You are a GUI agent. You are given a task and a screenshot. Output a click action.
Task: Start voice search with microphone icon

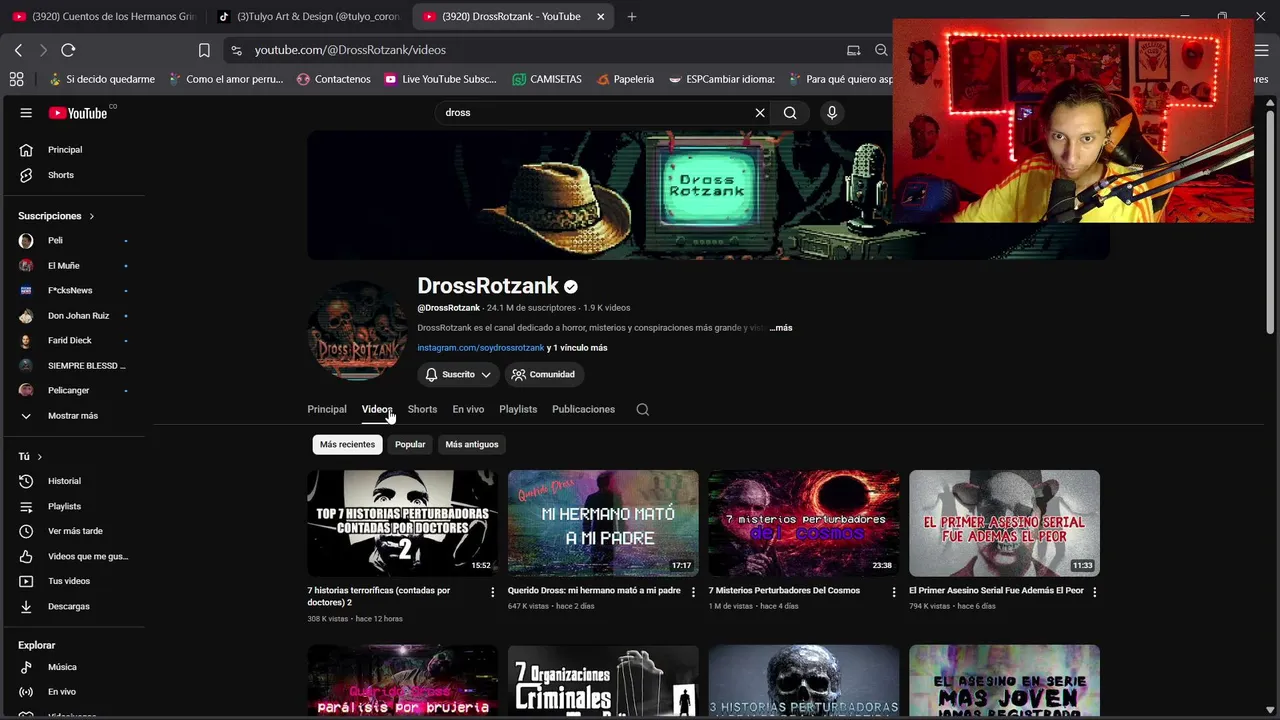(831, 113)
